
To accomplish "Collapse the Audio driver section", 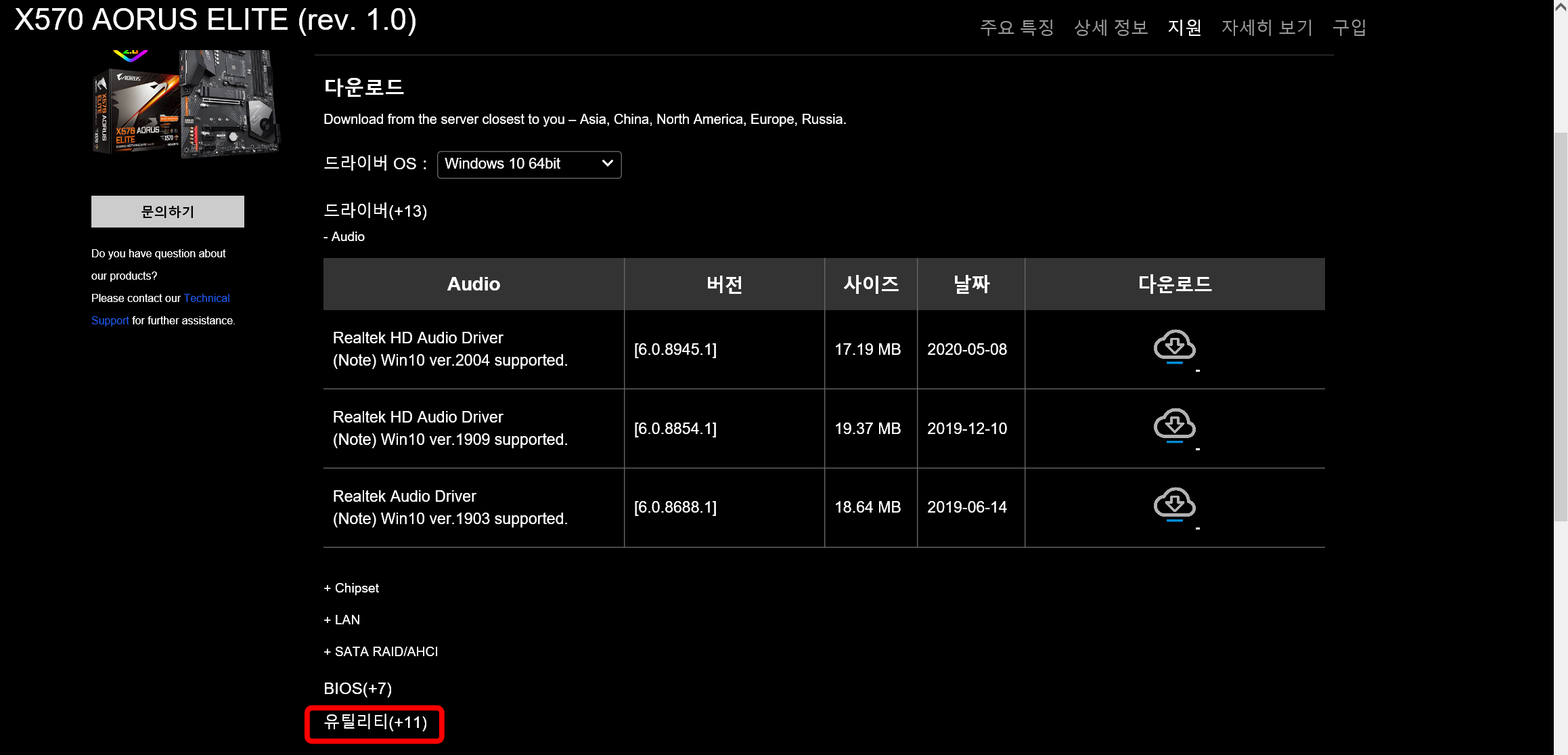I will coord(344,236).
